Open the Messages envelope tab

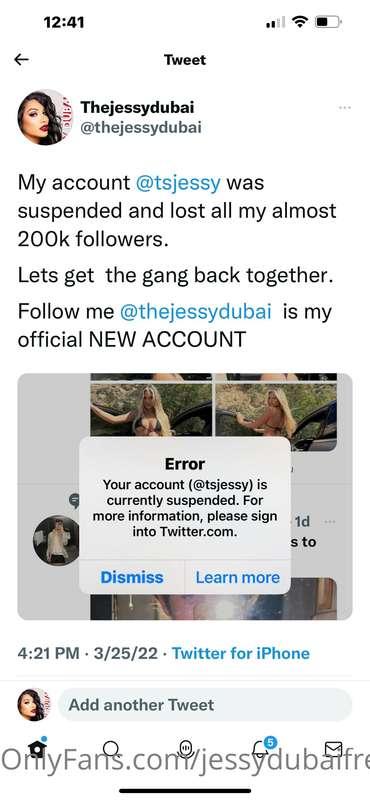[x=333, y=748]
